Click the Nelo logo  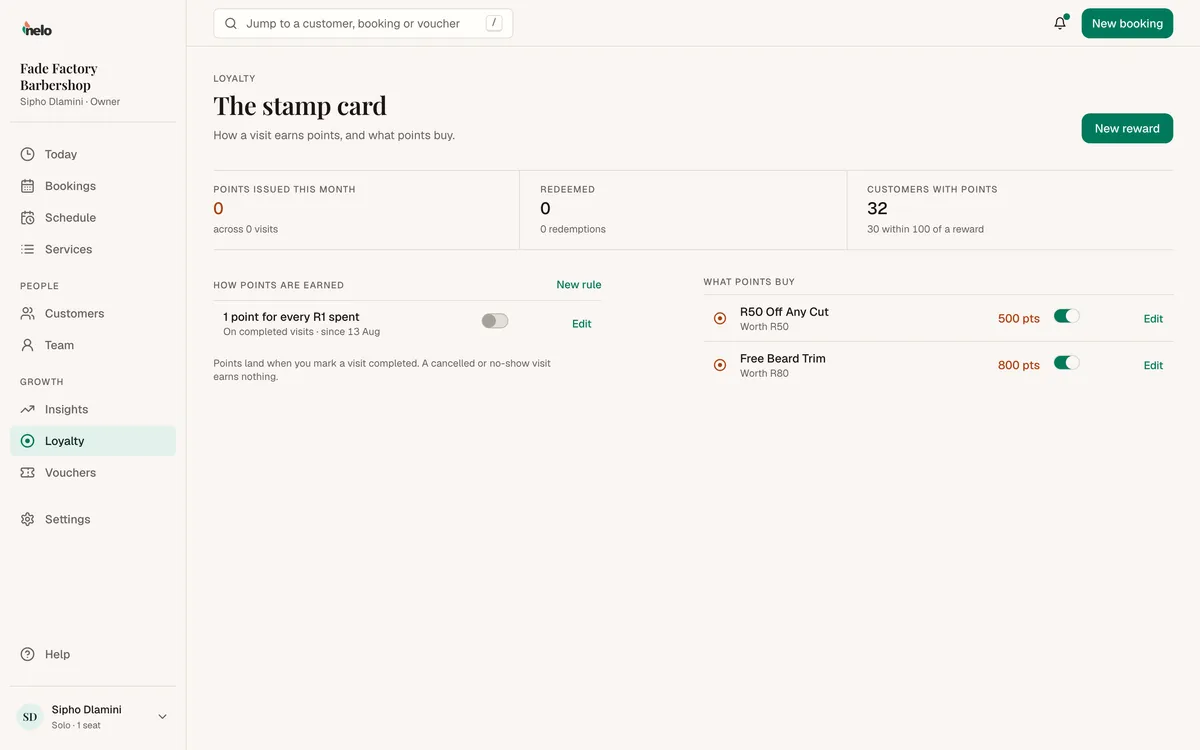(37, 29)
